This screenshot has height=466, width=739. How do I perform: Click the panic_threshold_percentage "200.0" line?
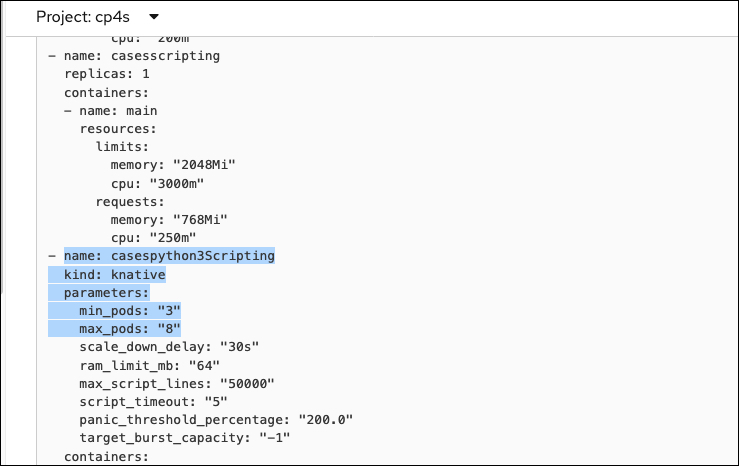216,419
